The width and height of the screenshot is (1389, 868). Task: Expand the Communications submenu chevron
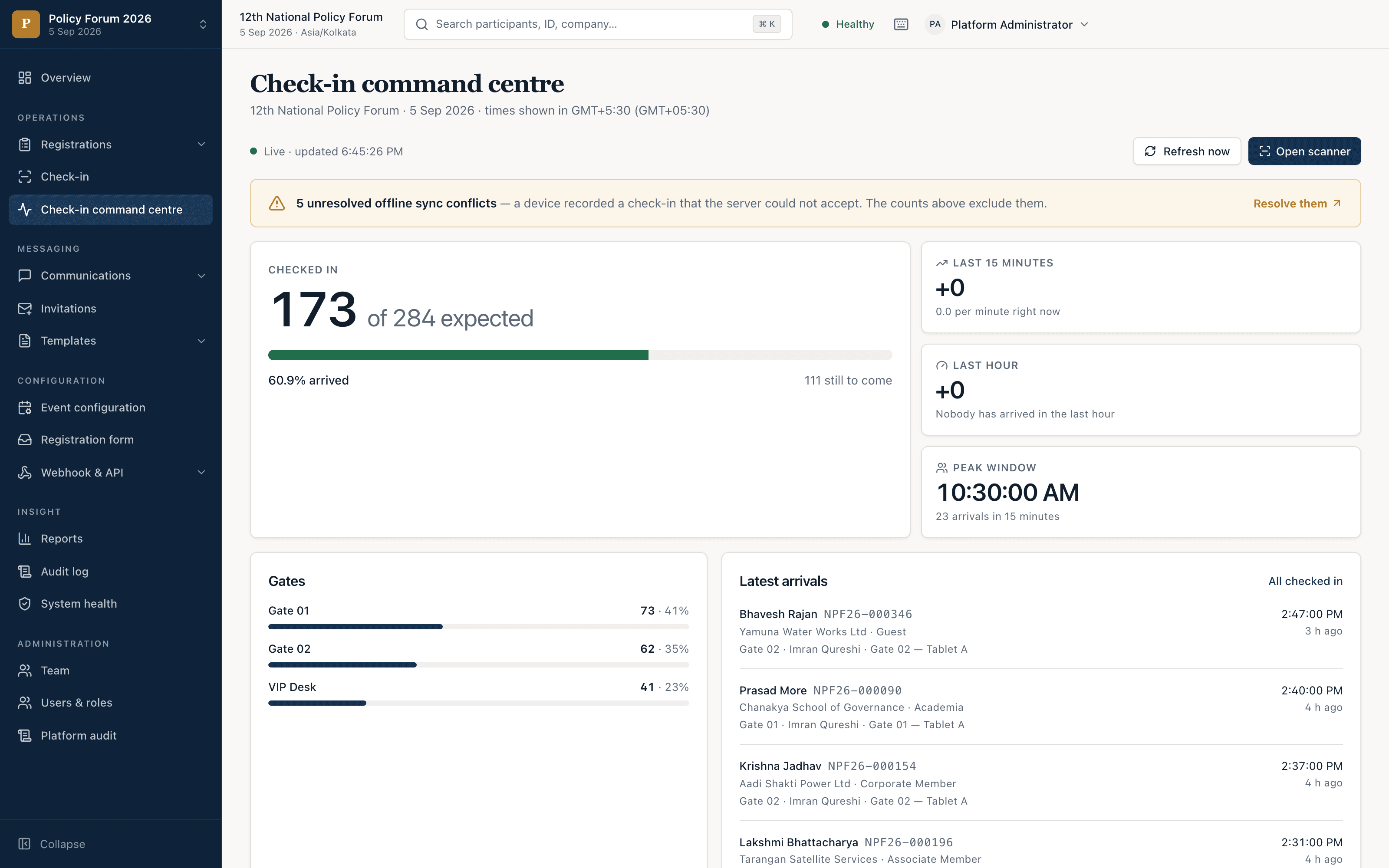[x=201, y=276]
